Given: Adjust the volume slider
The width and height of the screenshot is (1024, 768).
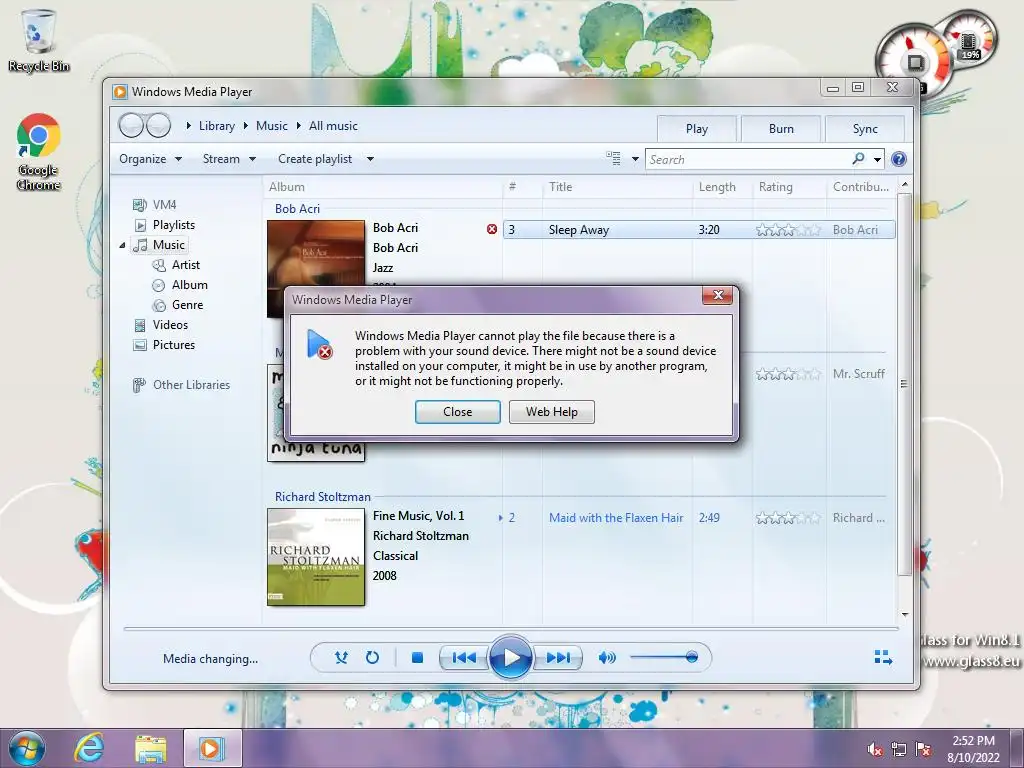Looking at the screenshot, I should tap(664, 657).
